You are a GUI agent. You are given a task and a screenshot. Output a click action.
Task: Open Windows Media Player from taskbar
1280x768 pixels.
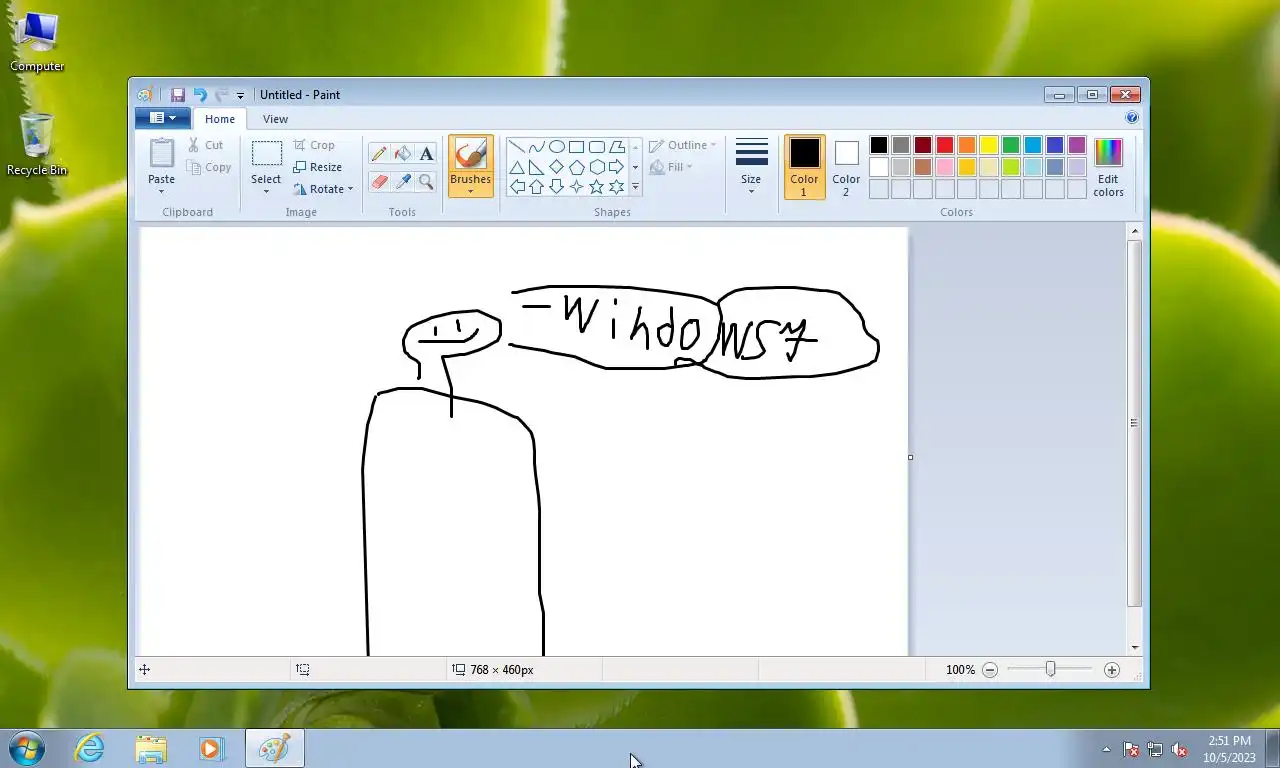211,748
